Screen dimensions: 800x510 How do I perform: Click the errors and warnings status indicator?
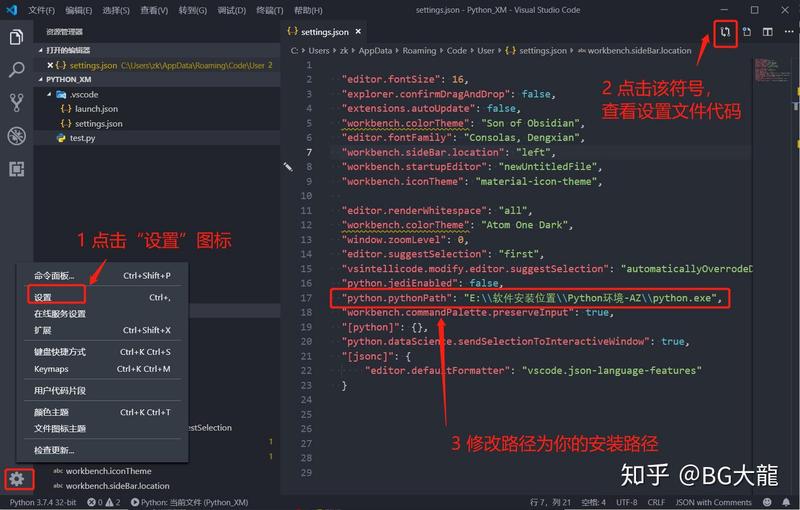(x=104, y=502)
